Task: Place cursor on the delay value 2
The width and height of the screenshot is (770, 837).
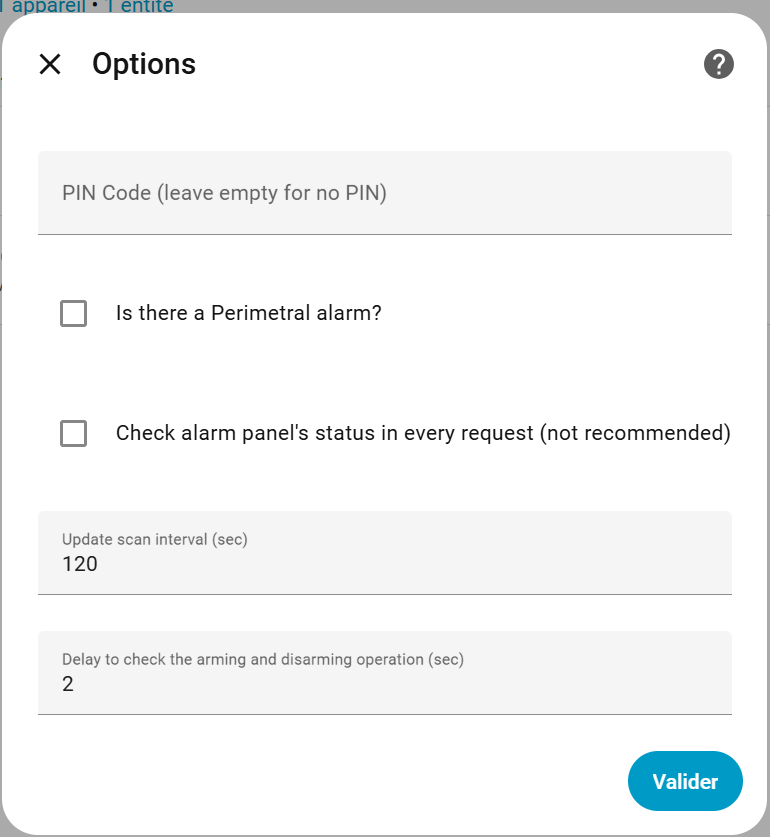Action: pos(68,685)
